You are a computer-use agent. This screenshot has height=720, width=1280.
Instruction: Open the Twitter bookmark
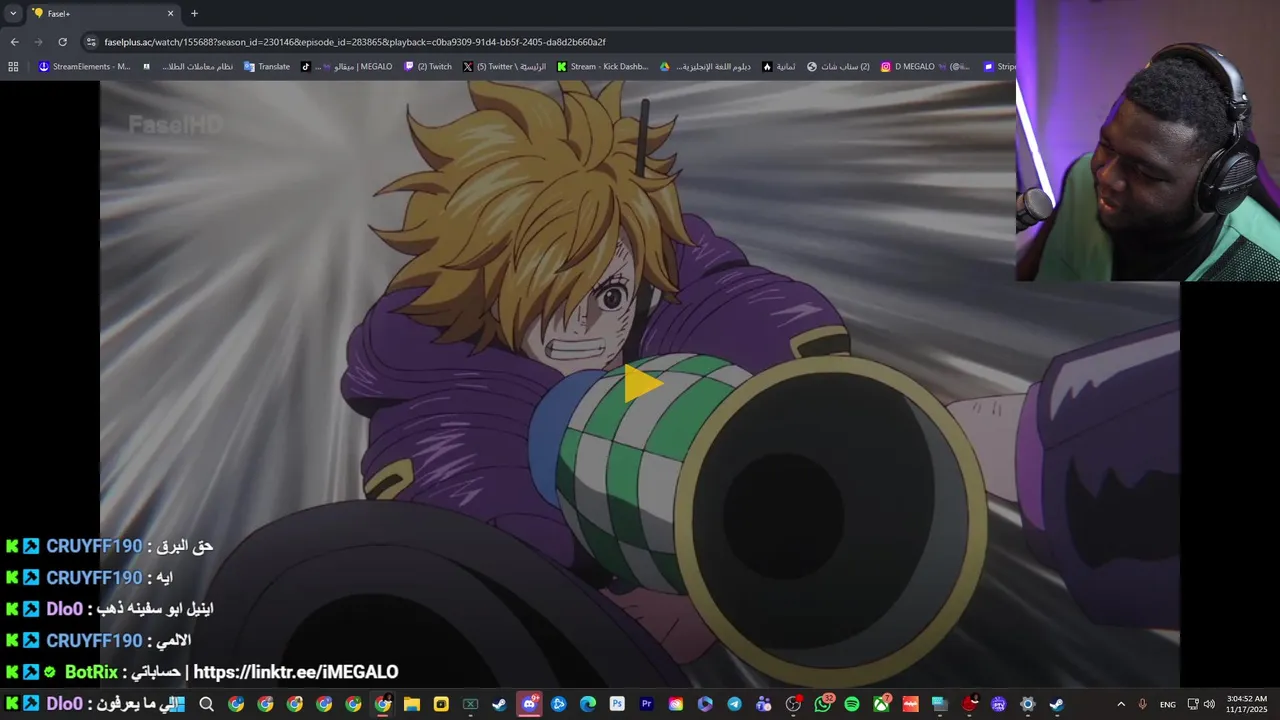coord(504,67)
